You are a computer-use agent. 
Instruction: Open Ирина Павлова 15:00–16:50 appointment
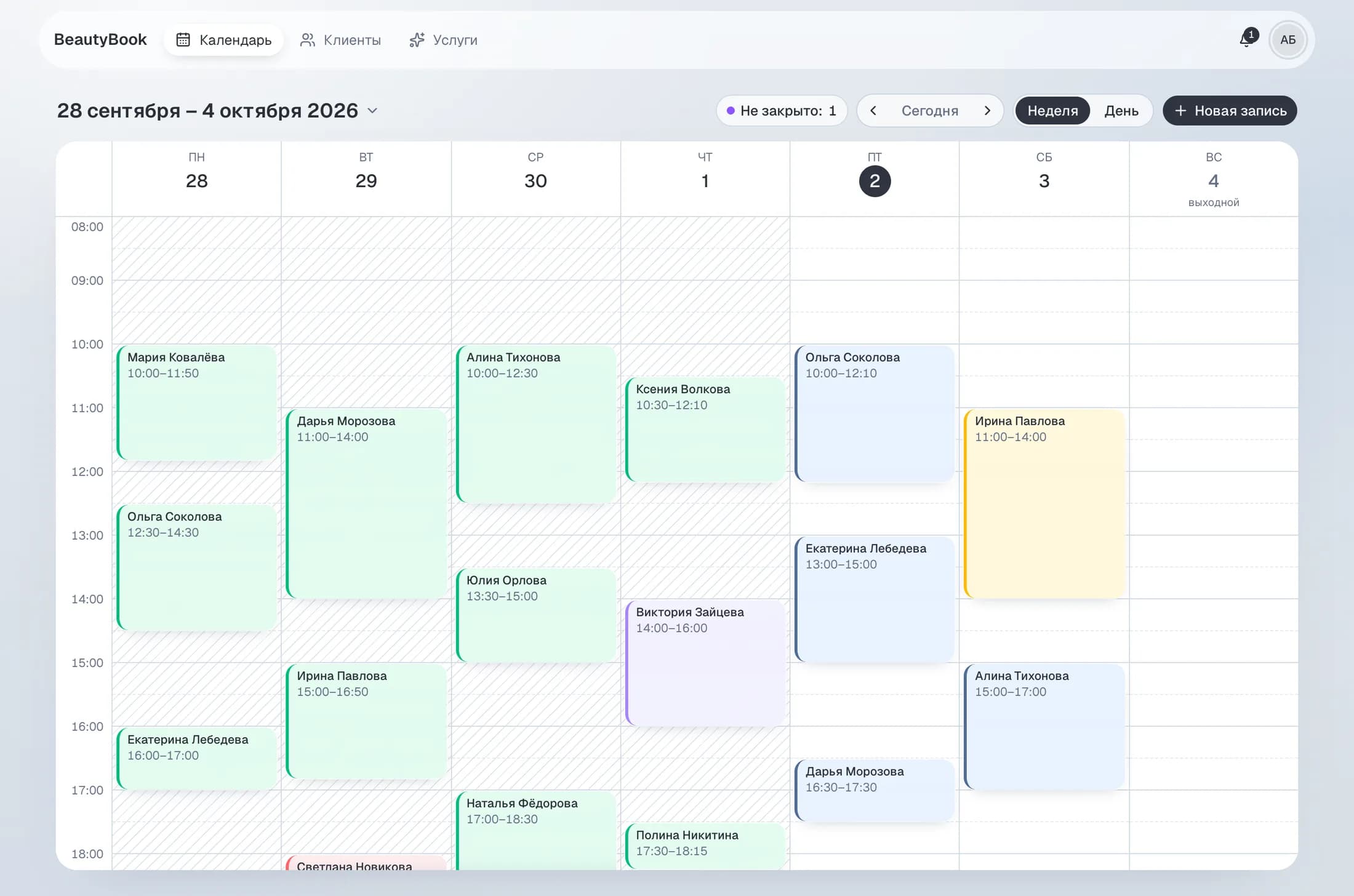click(366, 721)
